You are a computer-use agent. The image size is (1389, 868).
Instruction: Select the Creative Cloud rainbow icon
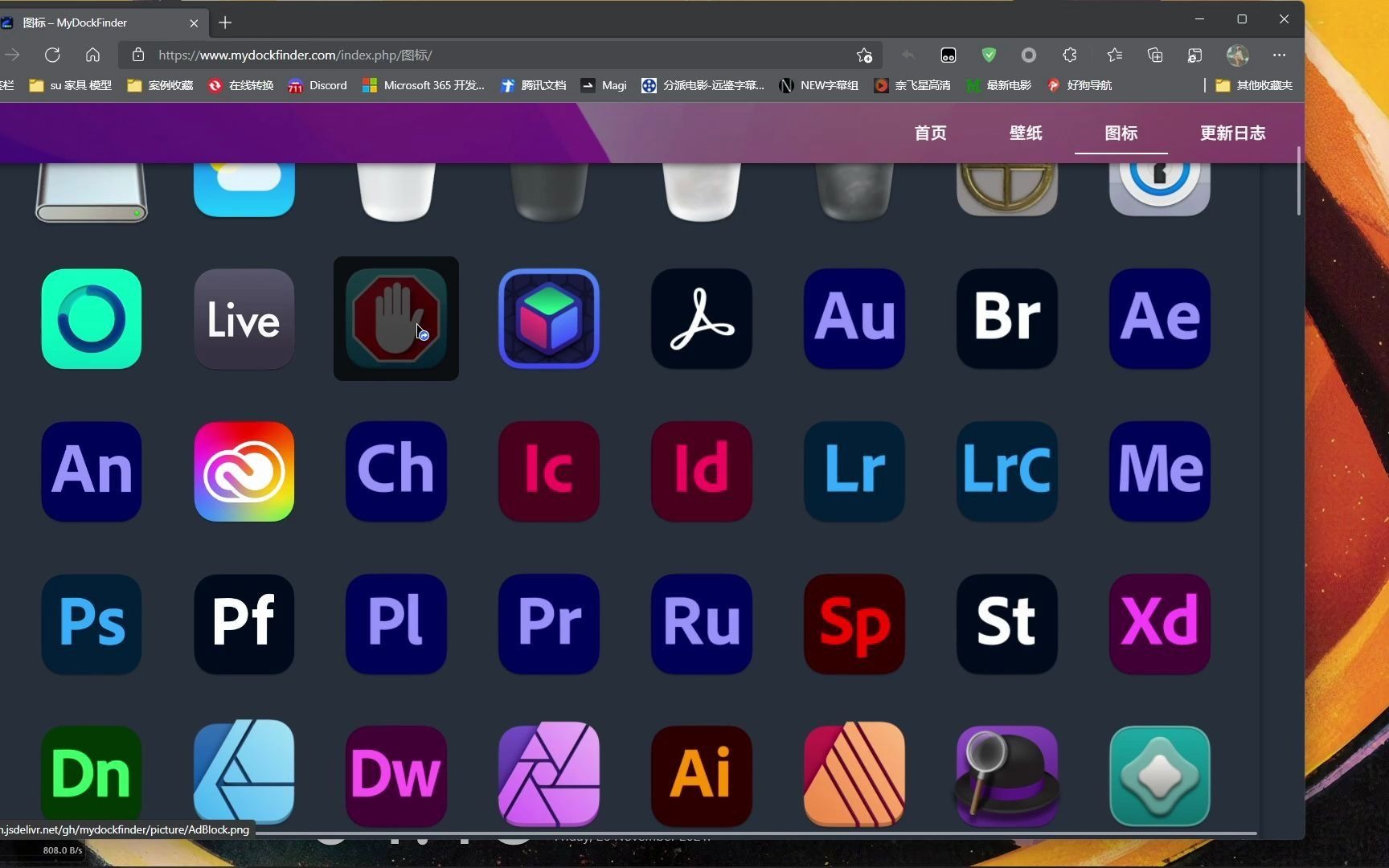[244, 471]
